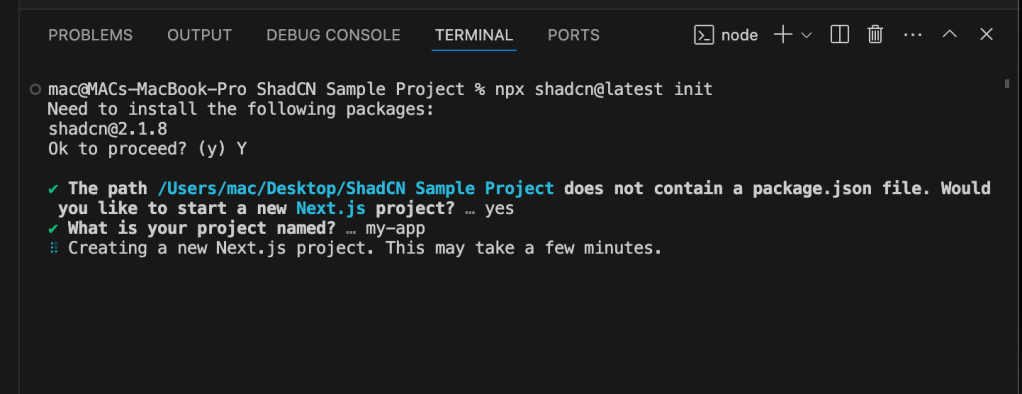The height and width of the screenshot is (394, 1022).
Task: Close the terminal panel
Action: [987, 35]
